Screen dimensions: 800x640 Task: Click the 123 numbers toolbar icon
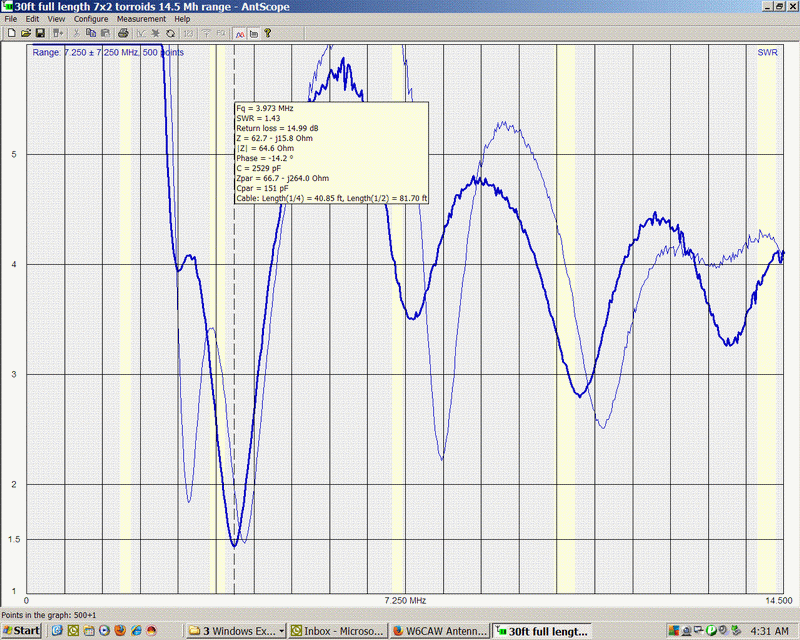pyautogui.click(x=188, y=33)
